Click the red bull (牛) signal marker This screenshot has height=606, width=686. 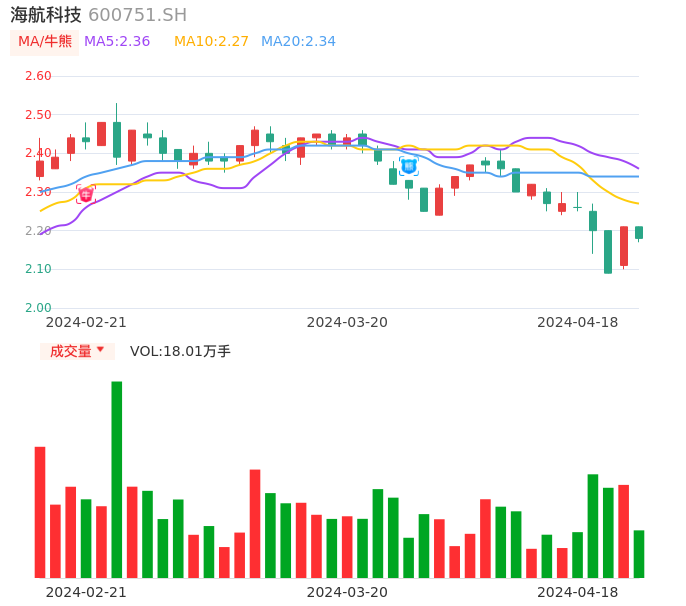click(x=86, y=194)
